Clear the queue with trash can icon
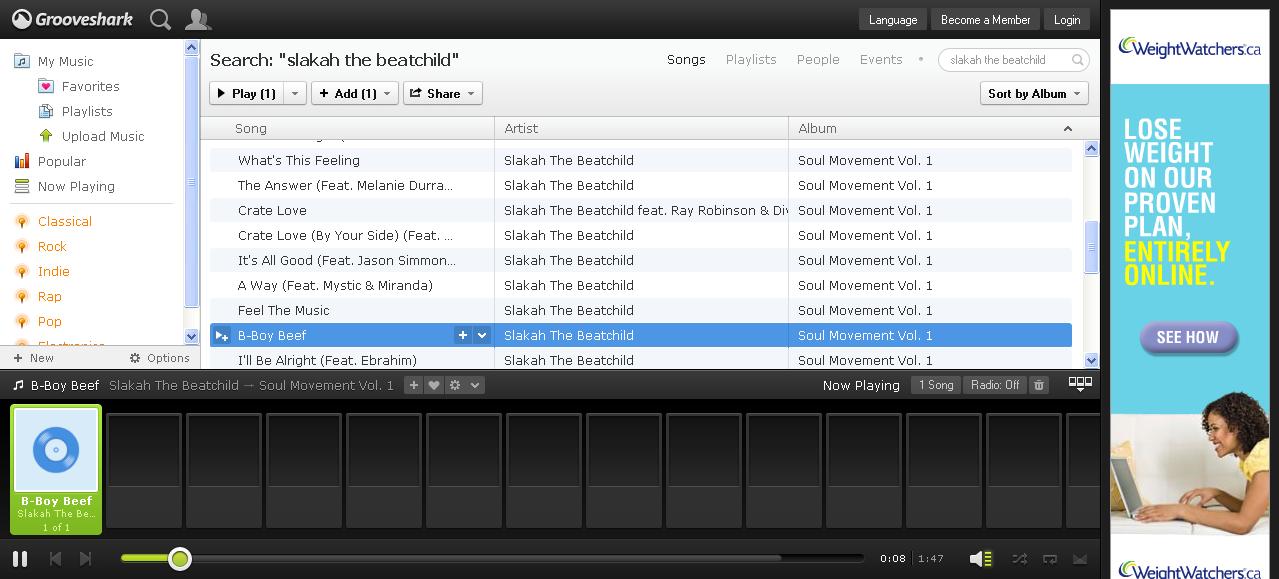Screen dimensions: 1279x579 [x=1038, y=384]
